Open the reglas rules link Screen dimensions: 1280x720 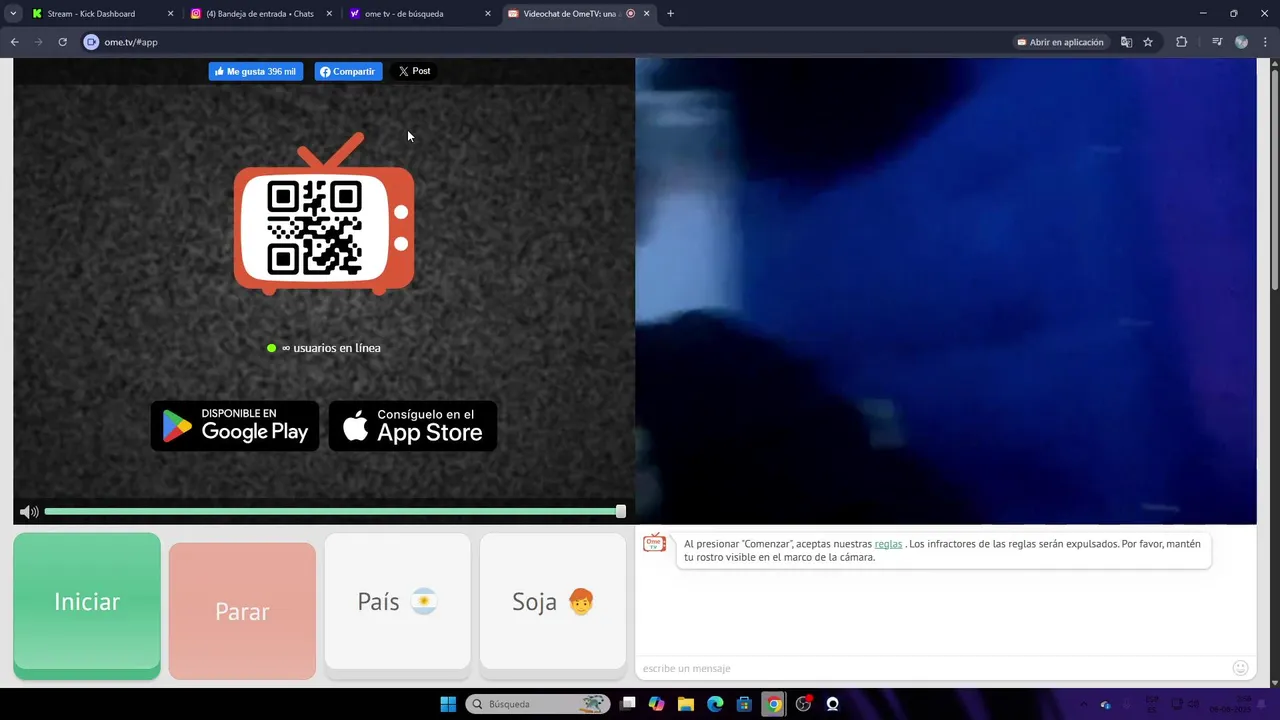888,544
